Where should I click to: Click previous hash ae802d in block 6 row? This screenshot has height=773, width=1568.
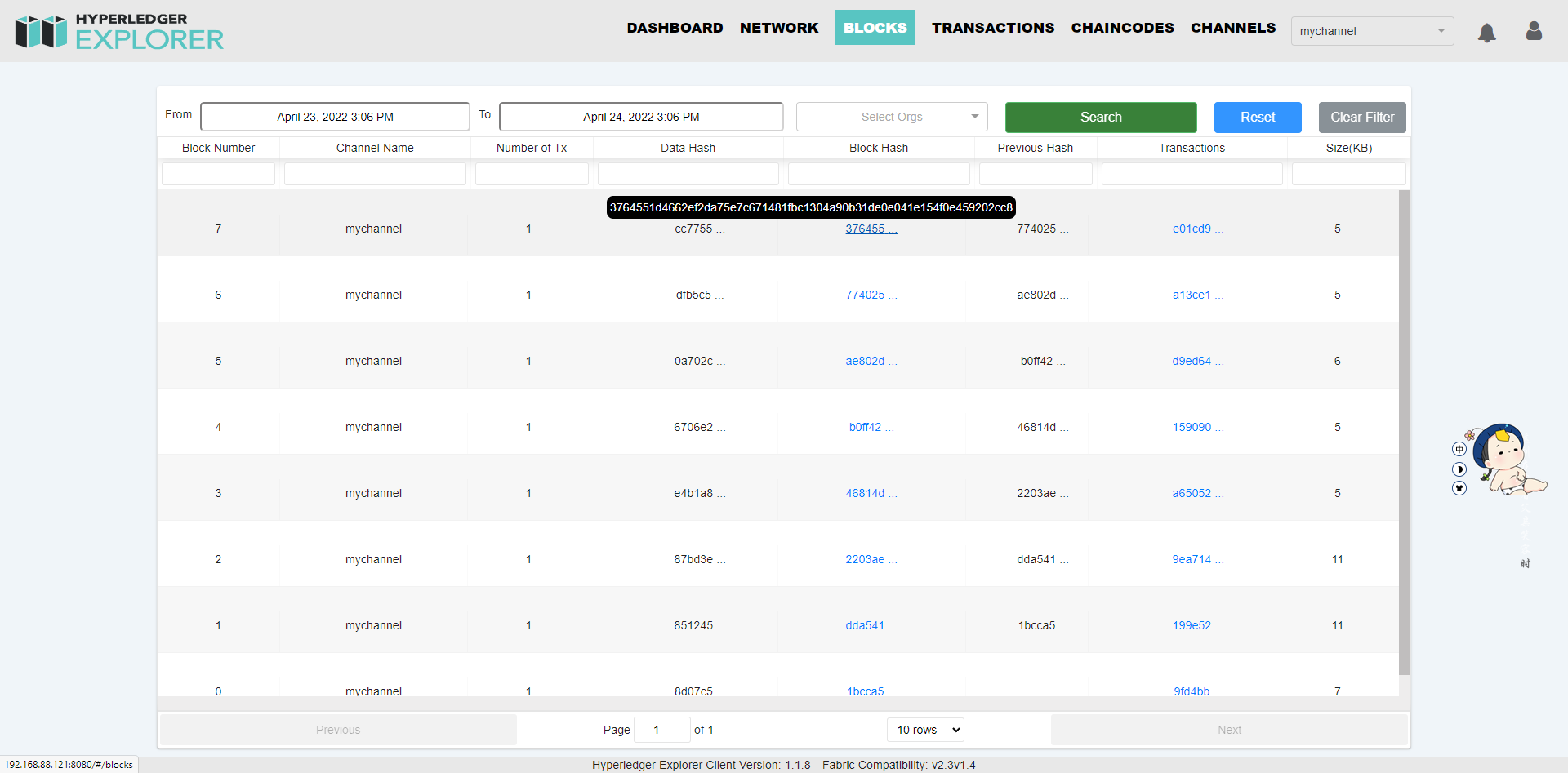coord(1043,295)
